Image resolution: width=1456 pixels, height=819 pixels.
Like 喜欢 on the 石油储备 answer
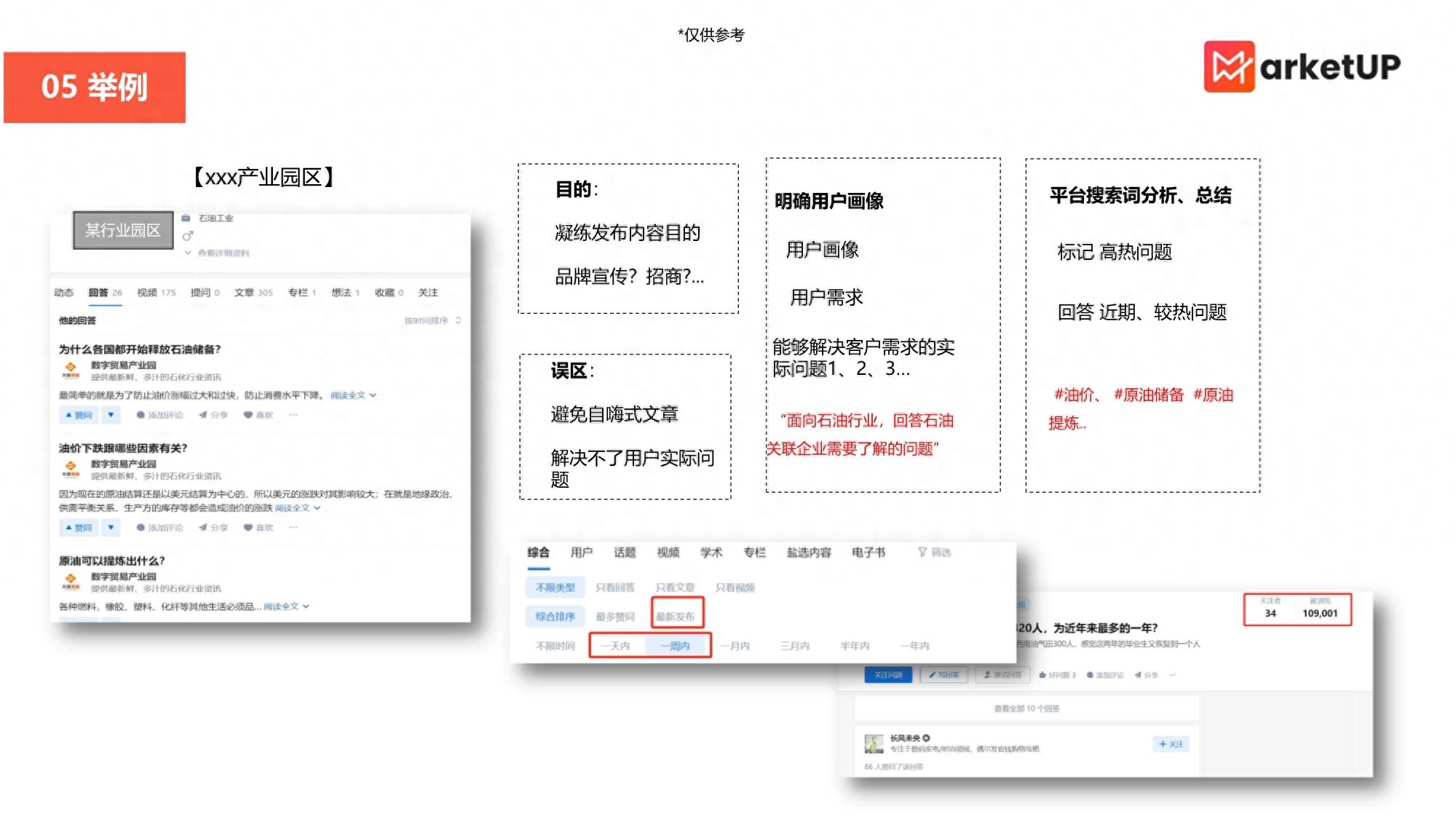tap(258, 415)
